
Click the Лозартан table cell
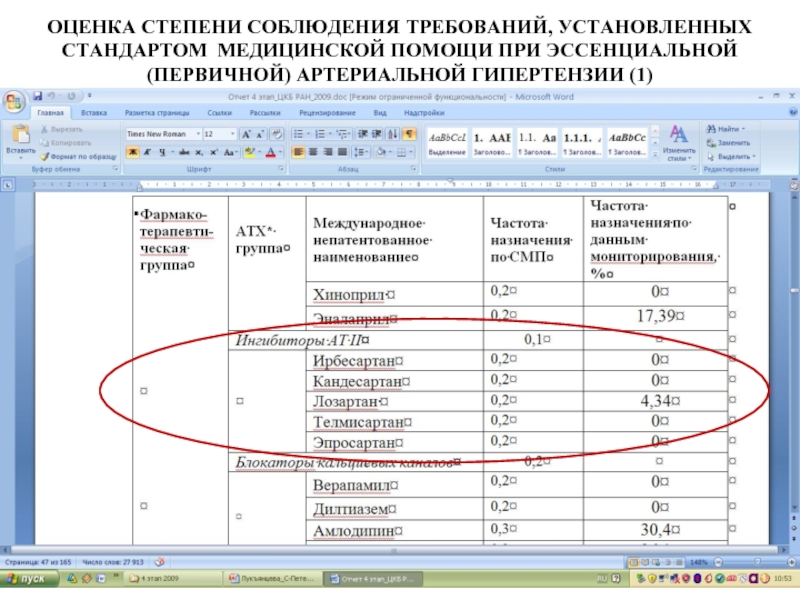point(394,402)
